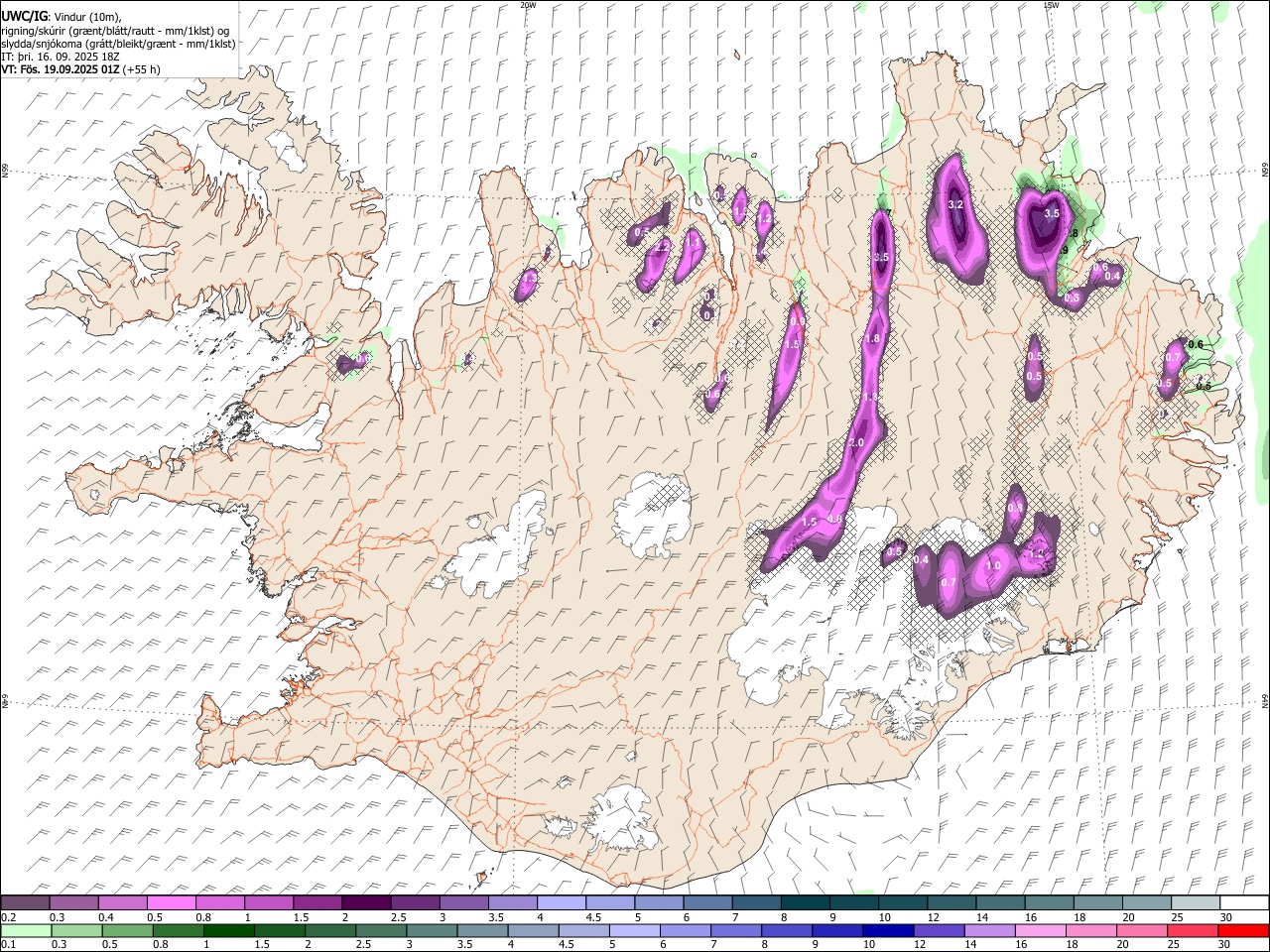This screenshot has width=1270, height=952.
Task: Select the light pink 16 swatch in lower legend
Action: pos(1041,931)
